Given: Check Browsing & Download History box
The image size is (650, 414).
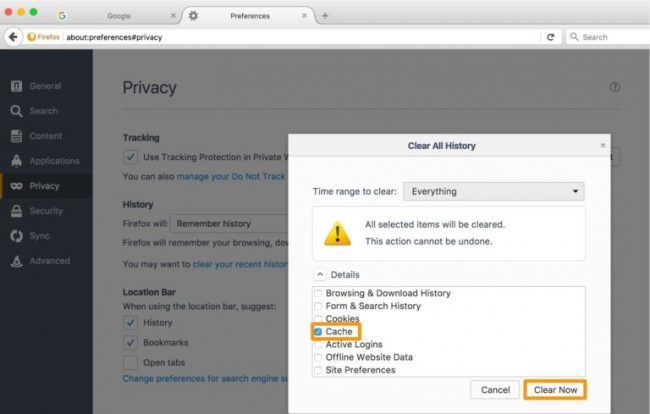Looking at the screenshot, I should click(x=318, y=293).
